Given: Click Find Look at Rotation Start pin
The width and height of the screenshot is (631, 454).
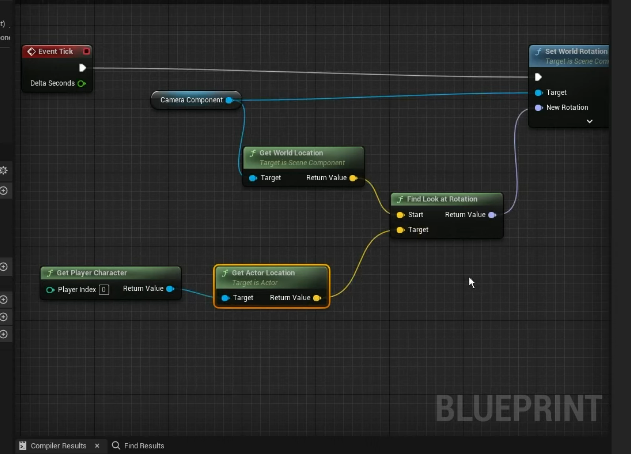Looking at the screenshot, I should pos(400,215).
